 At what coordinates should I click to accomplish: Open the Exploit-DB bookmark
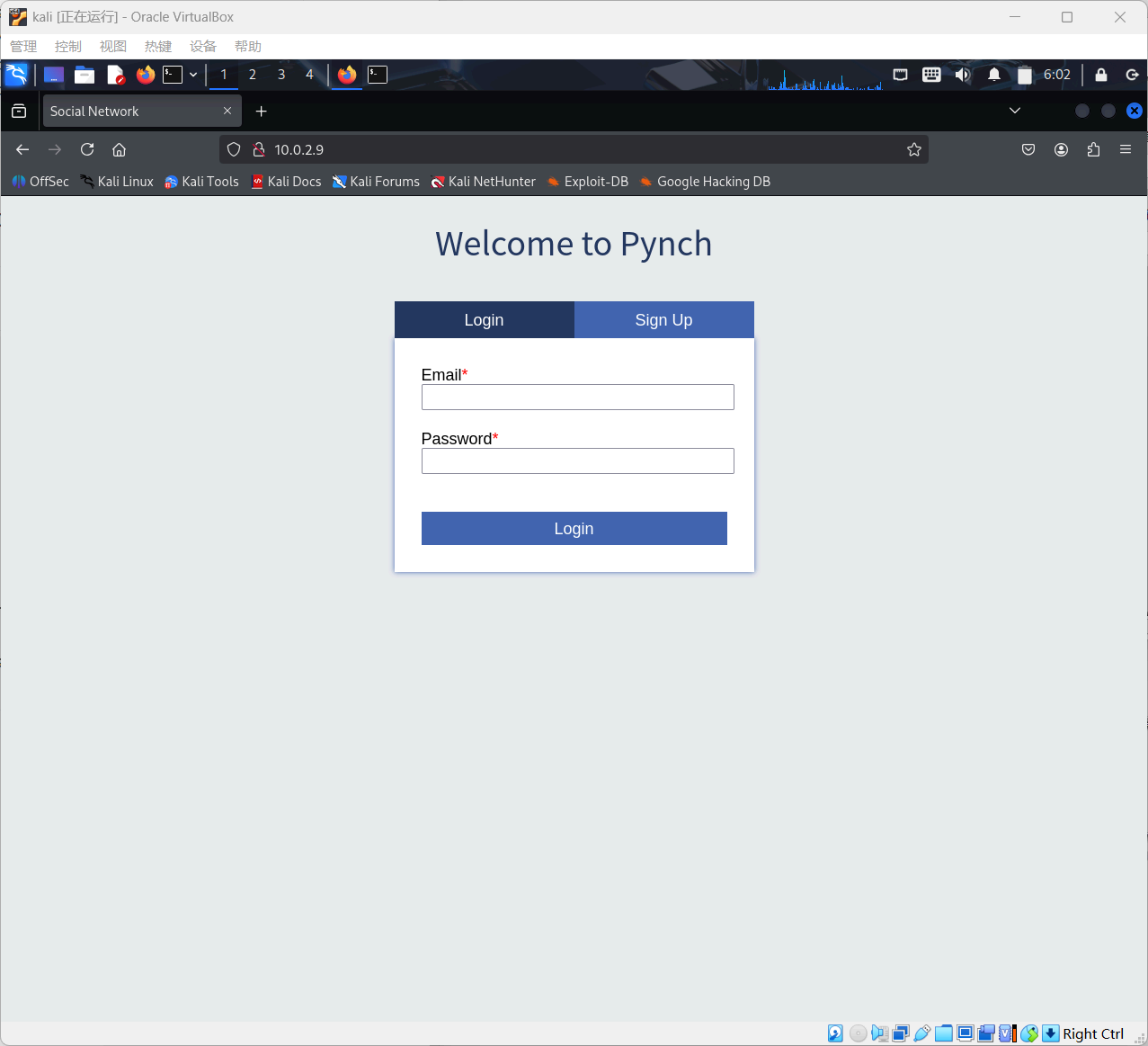pos(587,182)
